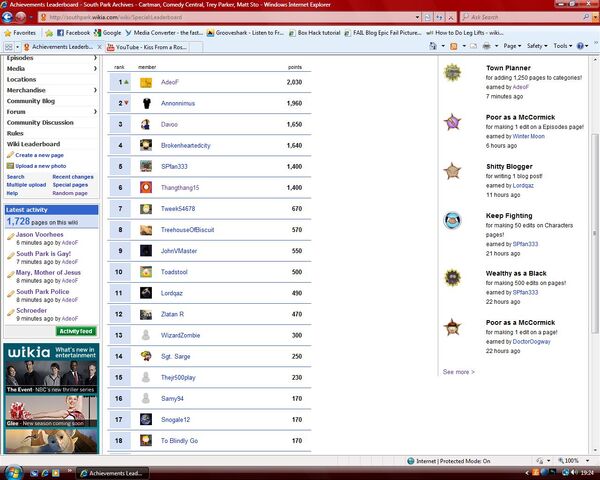This screenshot has height=480, width=600.
Task: Click Annonnimus's avatar icon
Action: coord(146,103)
